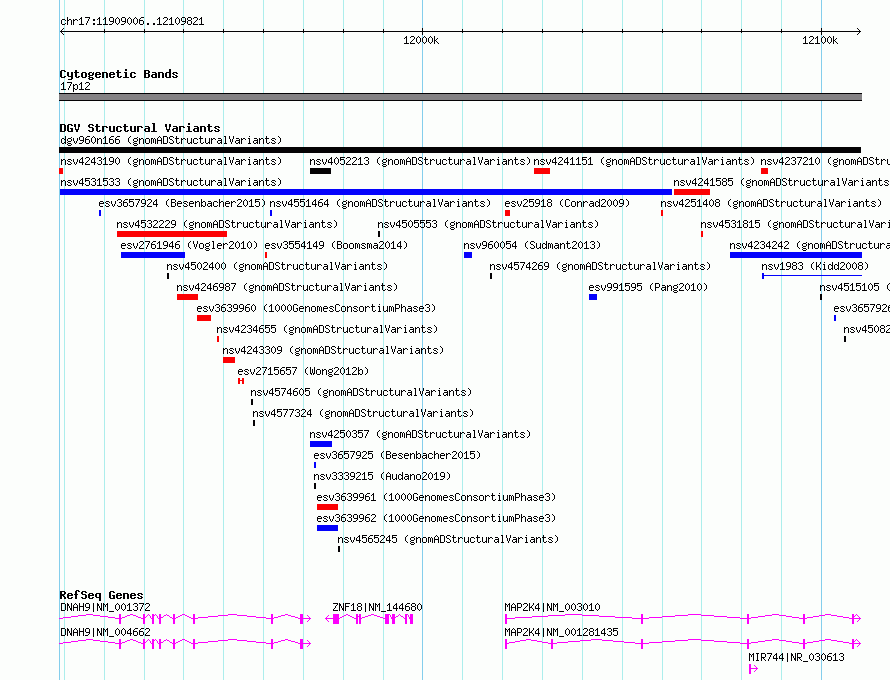890x680 pixels.
Task: Click the nsv4551464 variant label
Action: pyautogui.click(x=380, y=203)
